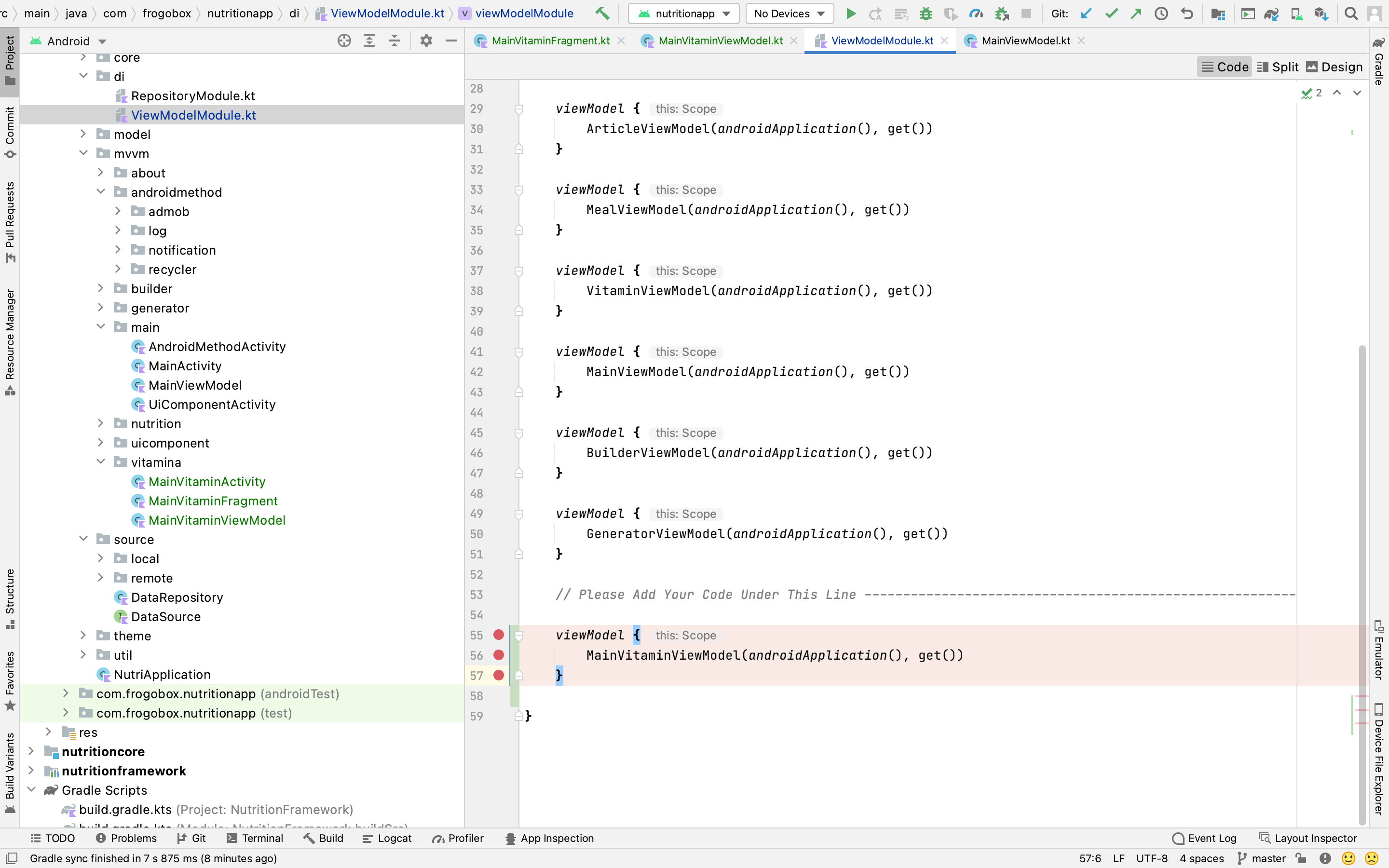Screen dimensions: 1389x868
Task: Click the Git commit checkmark icon
Action: point(1111,13)
